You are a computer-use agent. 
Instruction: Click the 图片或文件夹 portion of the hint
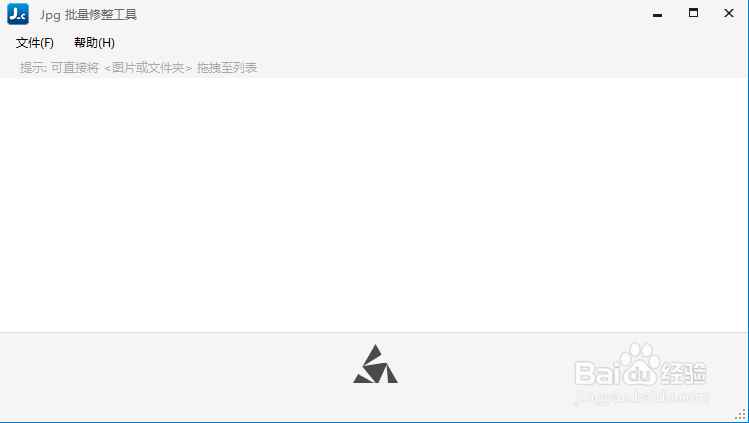coord(148,68)
